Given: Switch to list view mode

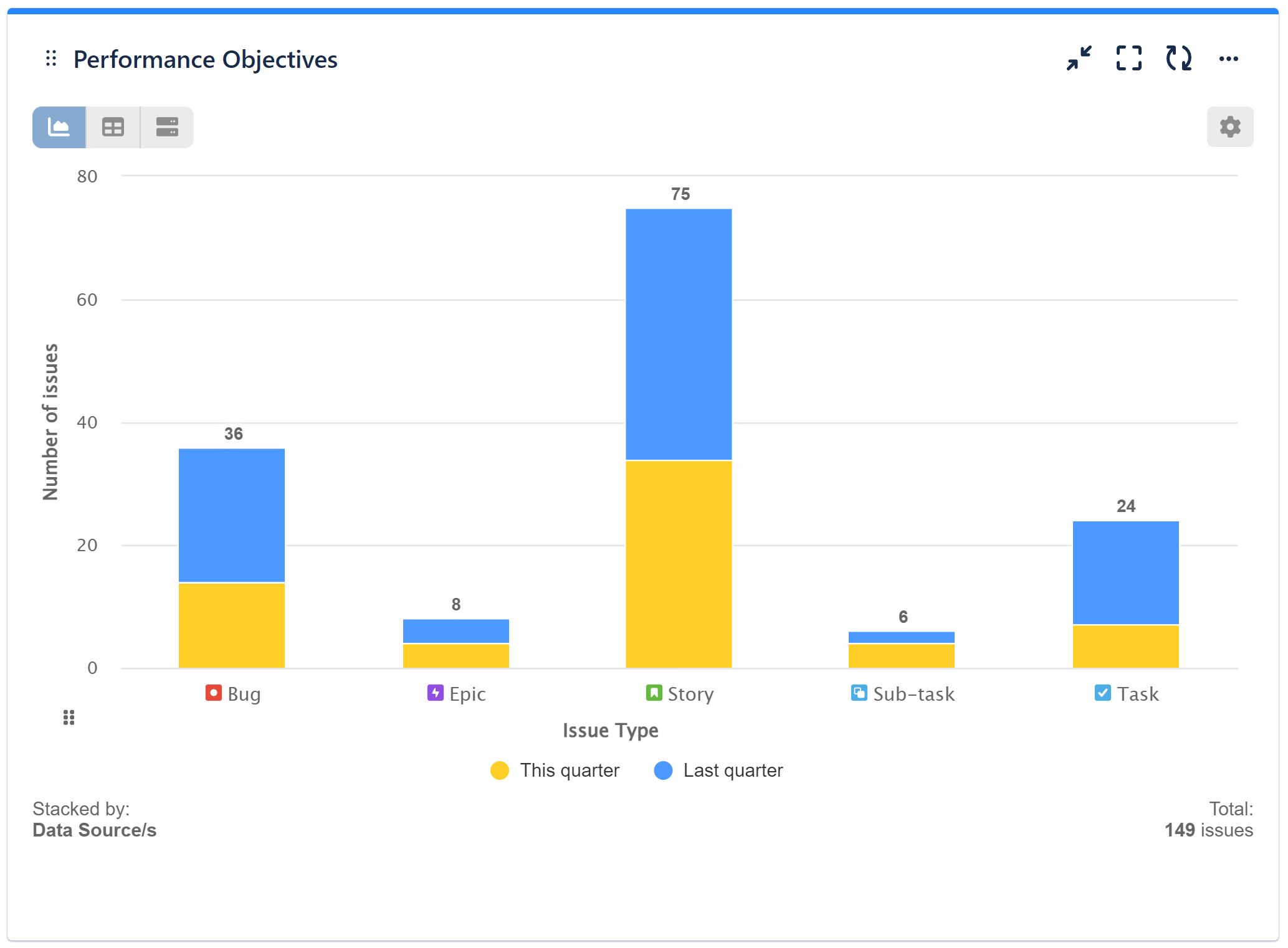Looking at the screenshot, I should pos(166,126).
